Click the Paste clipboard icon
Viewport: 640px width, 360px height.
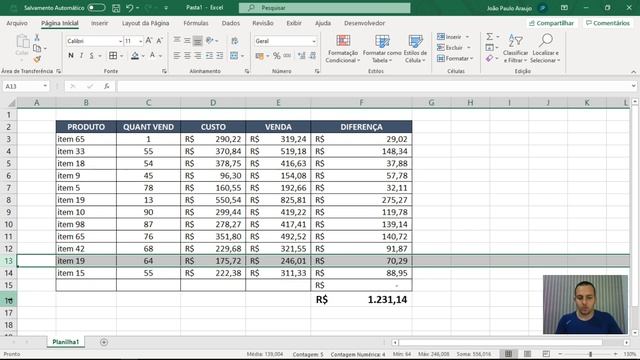[22, 42]
